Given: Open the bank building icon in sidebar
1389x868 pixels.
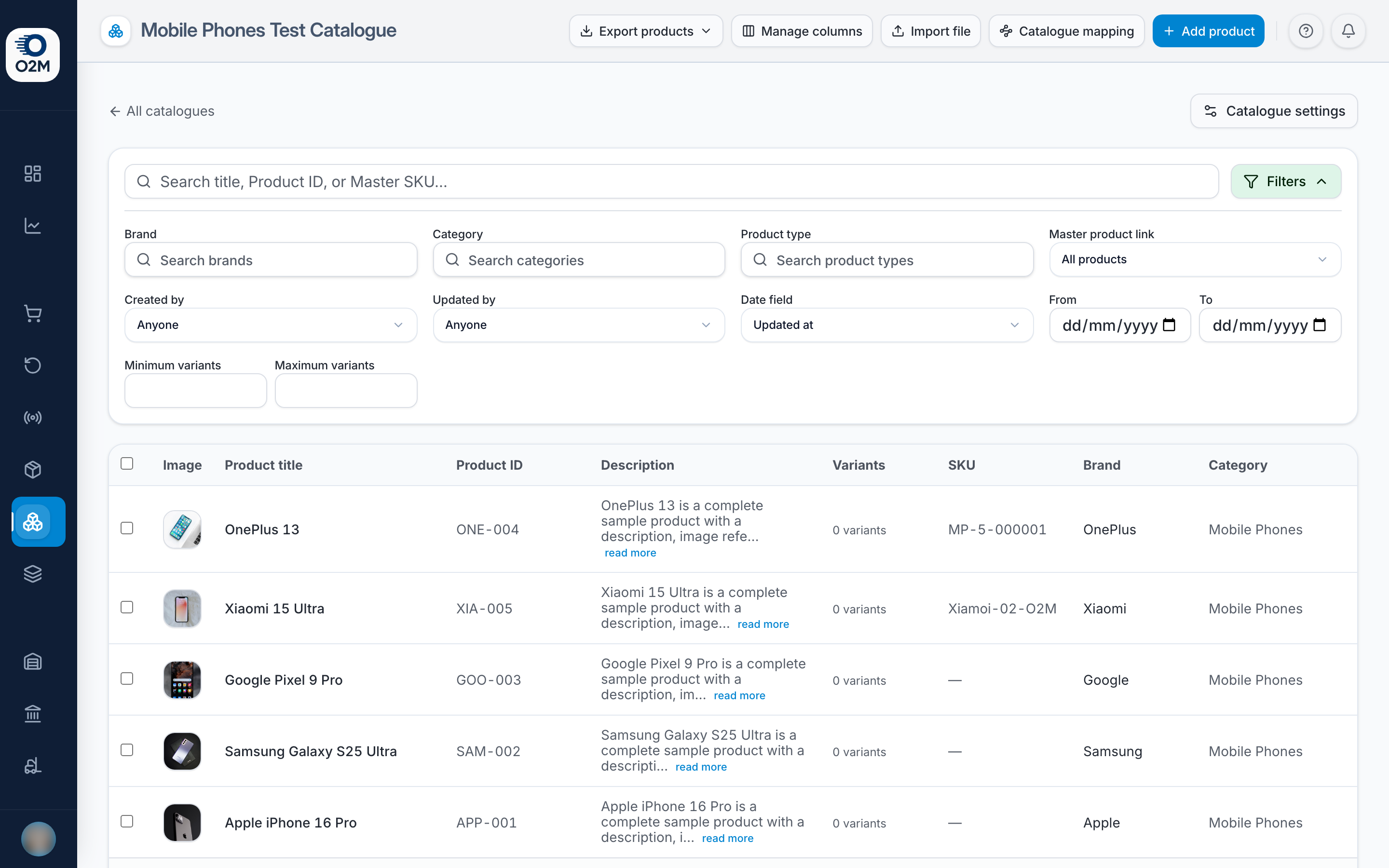Looking at the screenshot, I should click(33, 714).
